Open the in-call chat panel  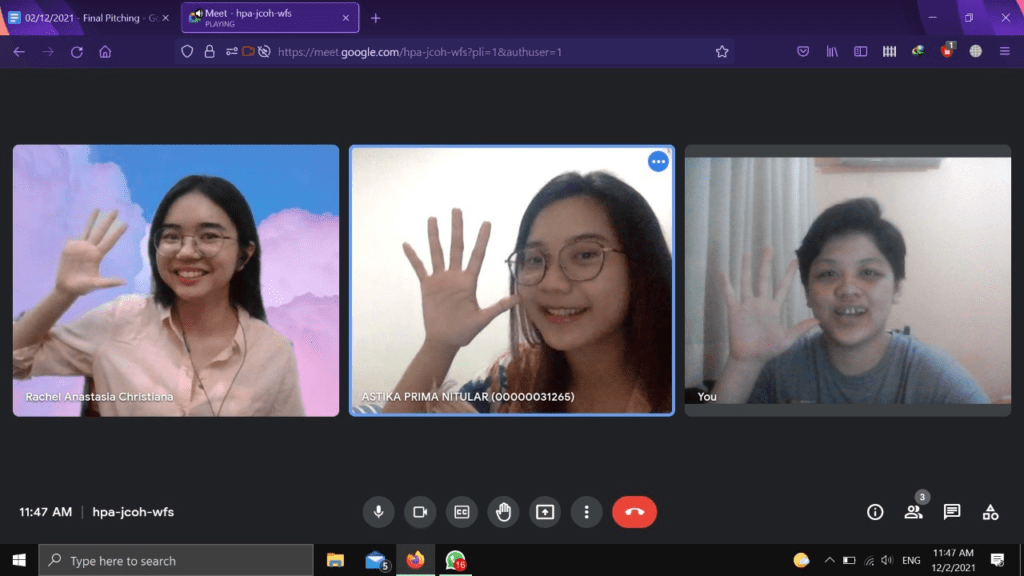pyautogui.click(x=952, y=512)
